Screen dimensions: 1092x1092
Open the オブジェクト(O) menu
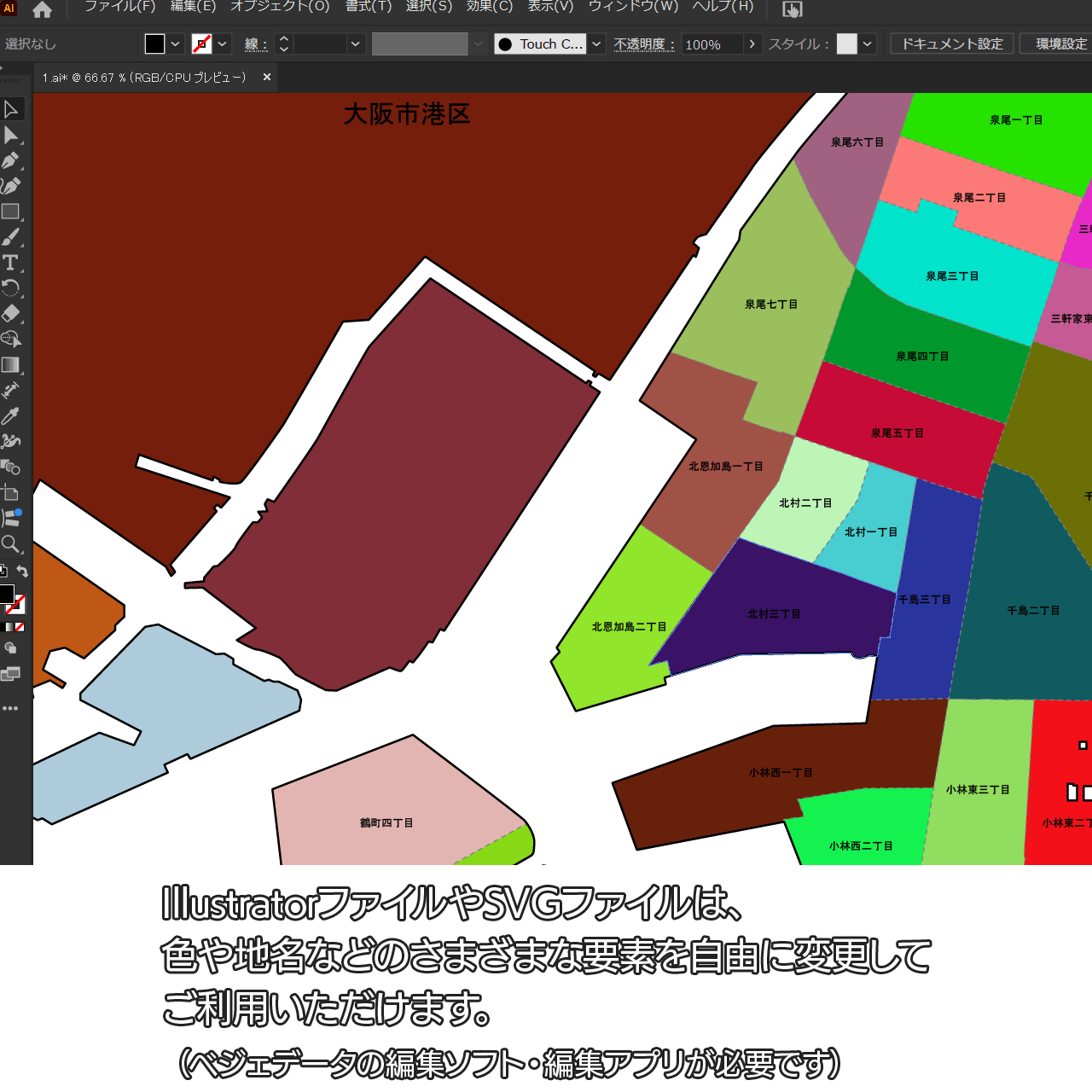click(280, 7)
